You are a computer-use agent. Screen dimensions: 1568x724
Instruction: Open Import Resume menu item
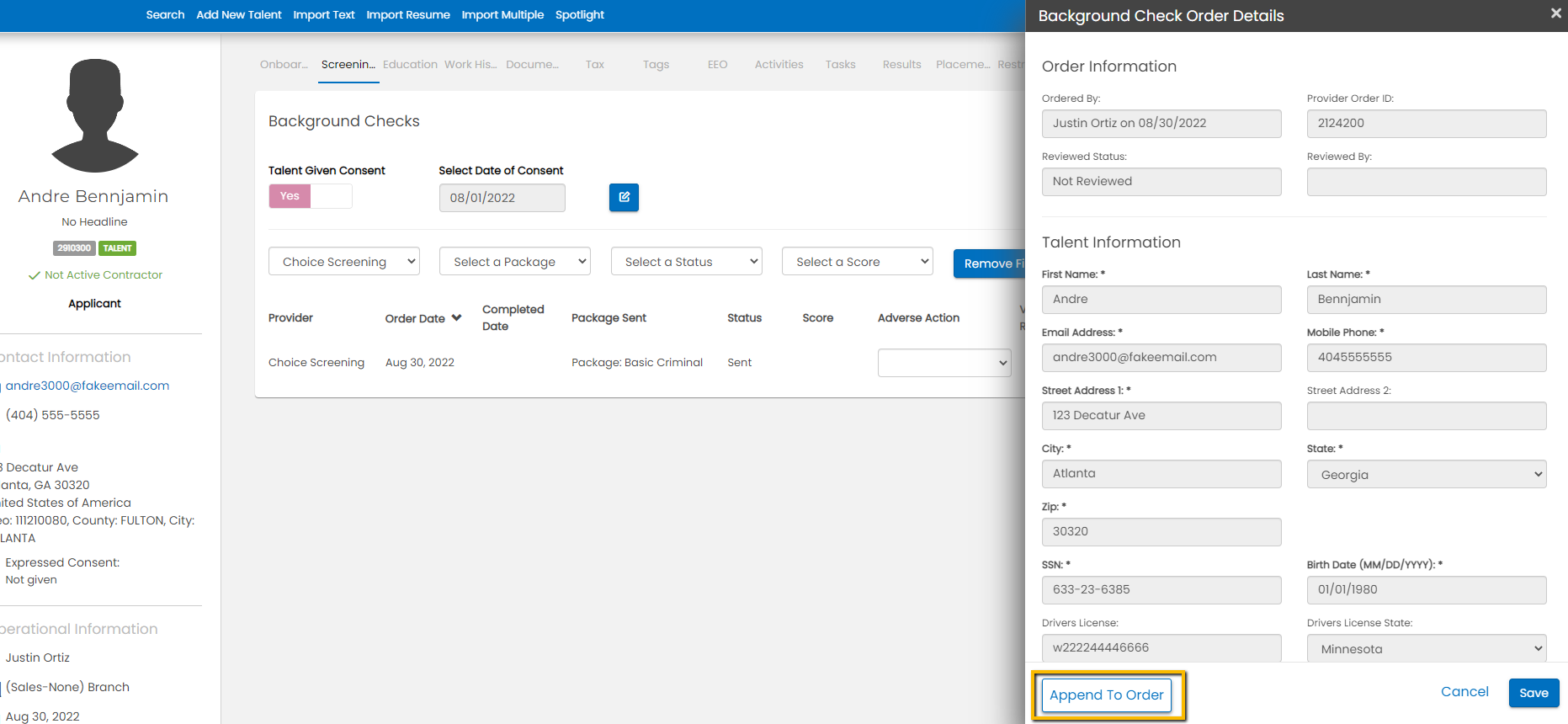408,15
